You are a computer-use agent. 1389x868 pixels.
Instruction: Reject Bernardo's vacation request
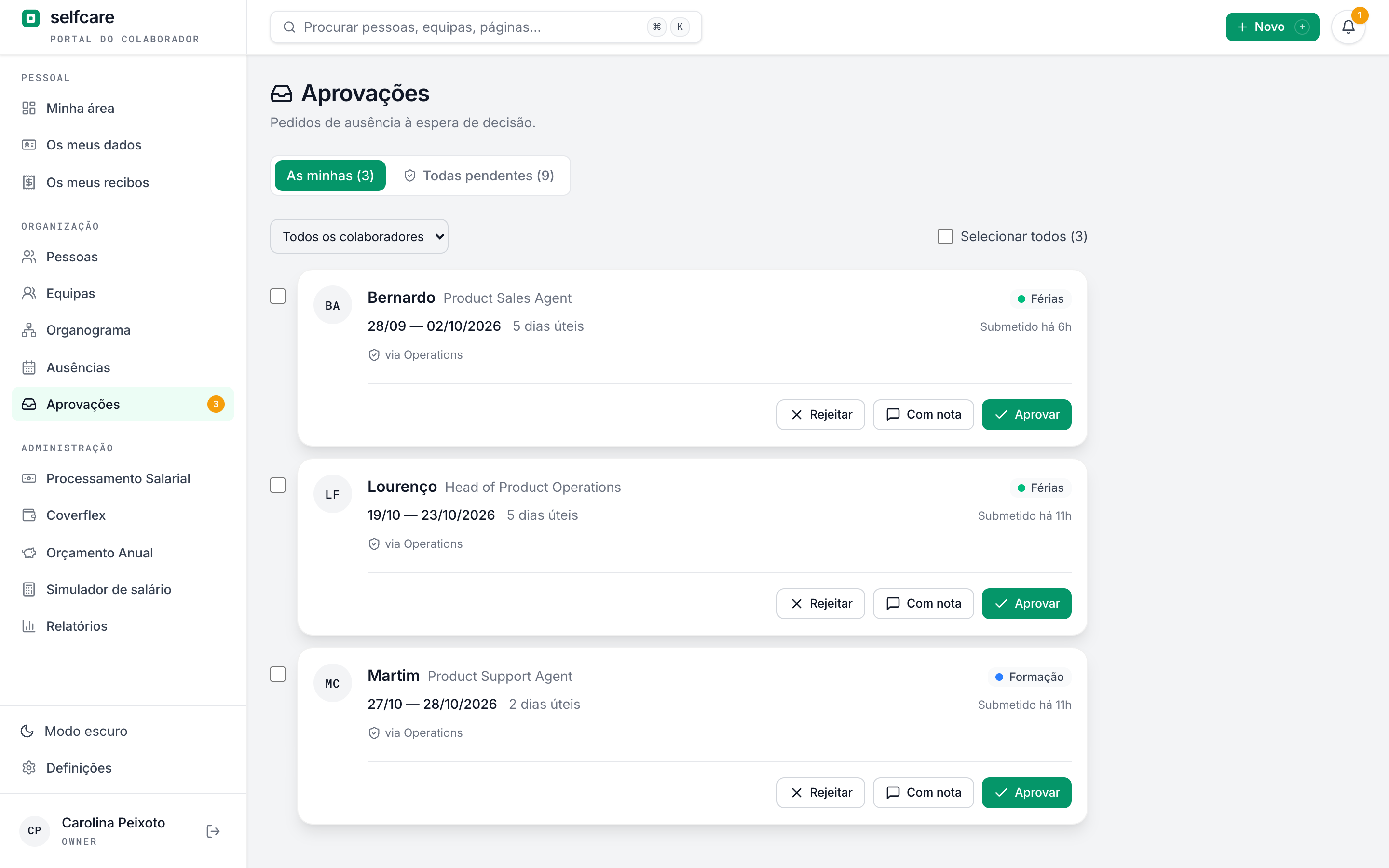click(x=820, y=415)
